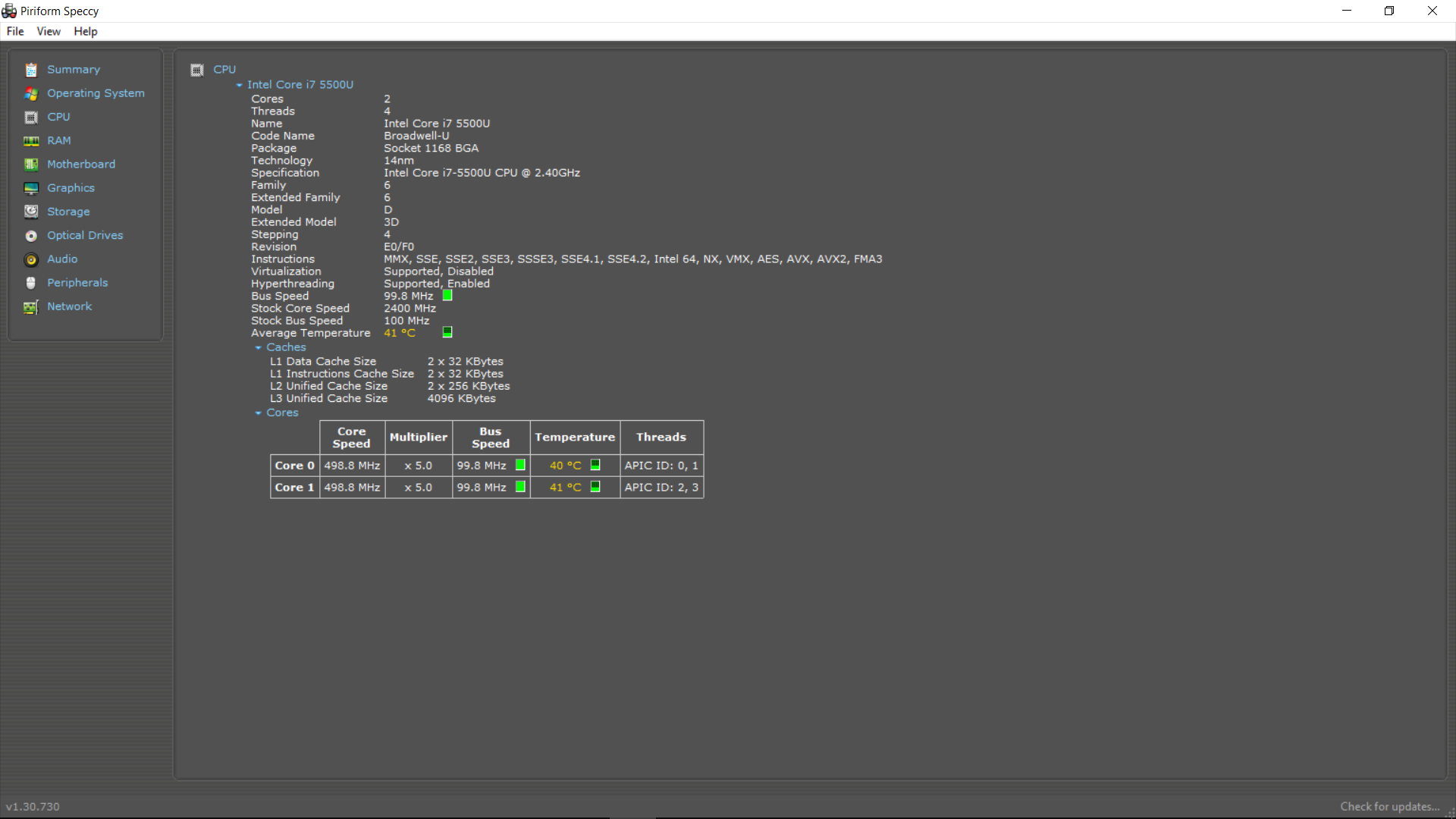Open the Peripherals section
The image size is (1456, 819).
pyautogui.click(x=77, y=283)
